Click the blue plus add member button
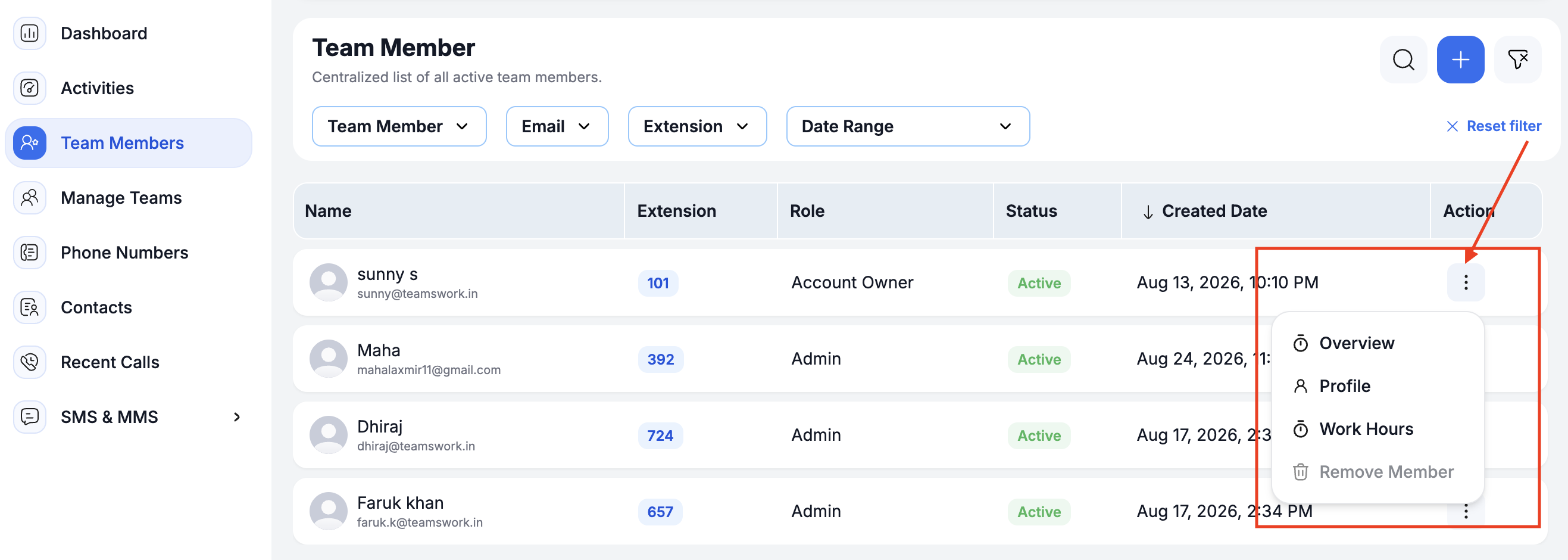The width and height of the screenshot is (1568, 560). [1460, 60]
